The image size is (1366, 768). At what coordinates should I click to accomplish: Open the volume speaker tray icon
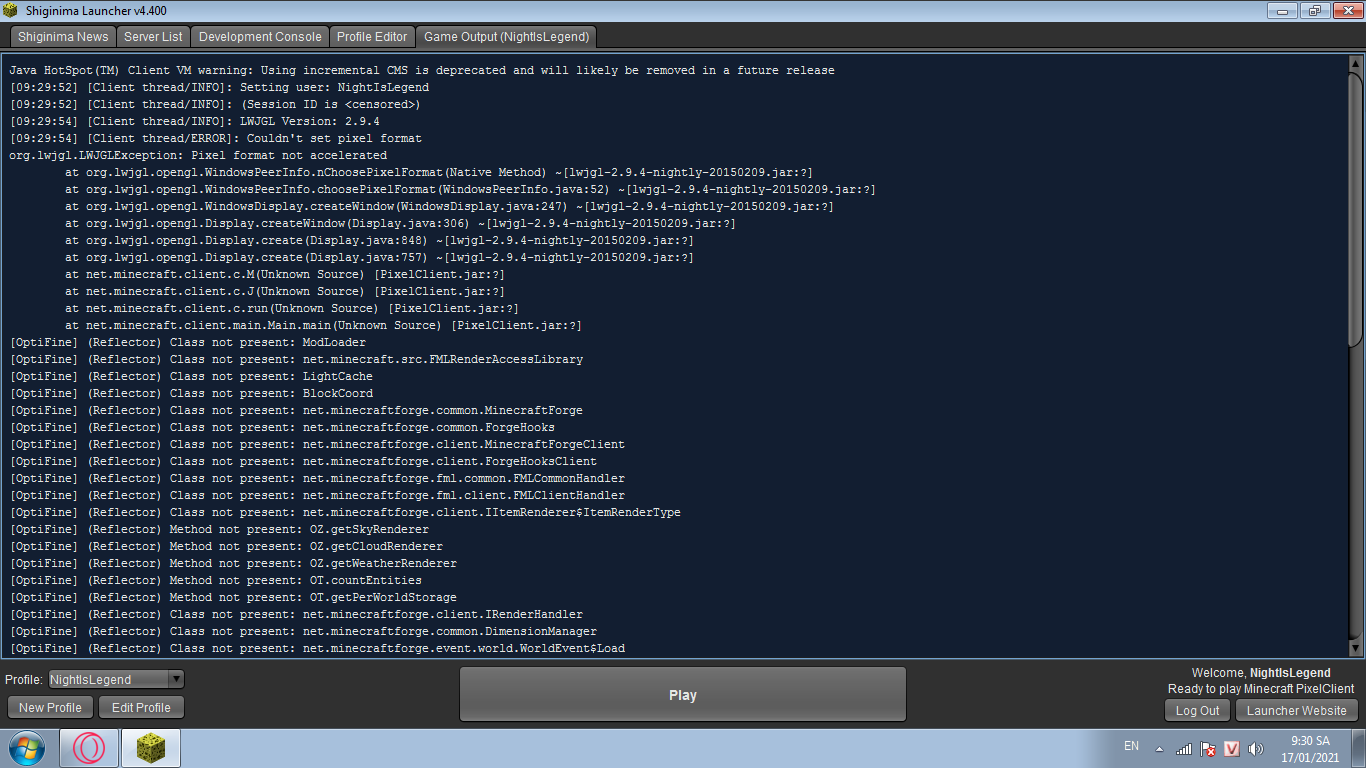click(x=1256, y=748)
